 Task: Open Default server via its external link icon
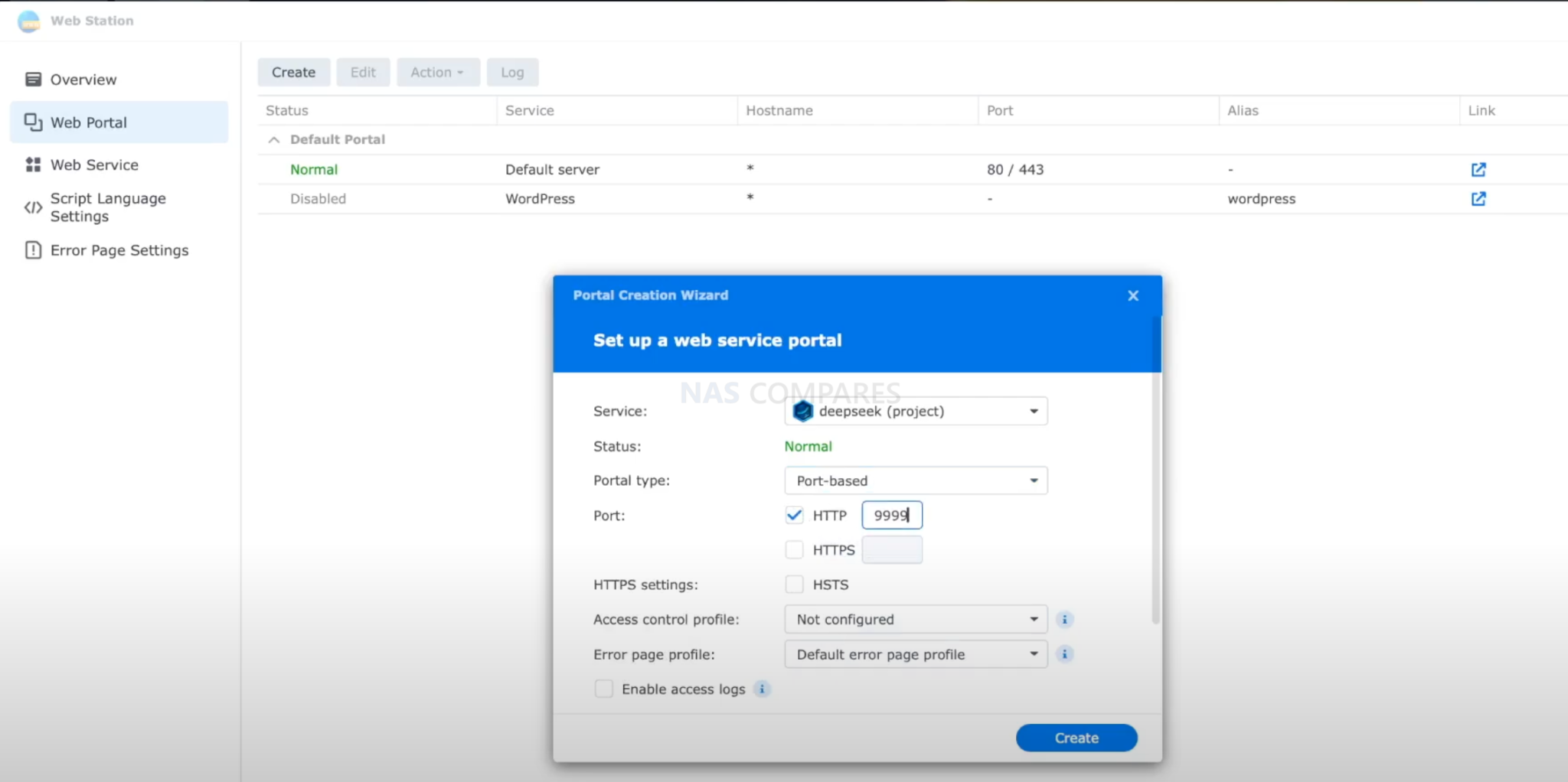[1478, 169]
